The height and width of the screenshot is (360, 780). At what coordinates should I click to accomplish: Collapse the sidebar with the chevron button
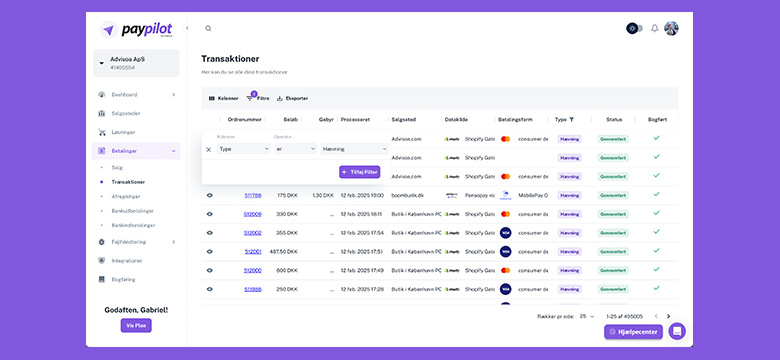(x=187, y=28)
